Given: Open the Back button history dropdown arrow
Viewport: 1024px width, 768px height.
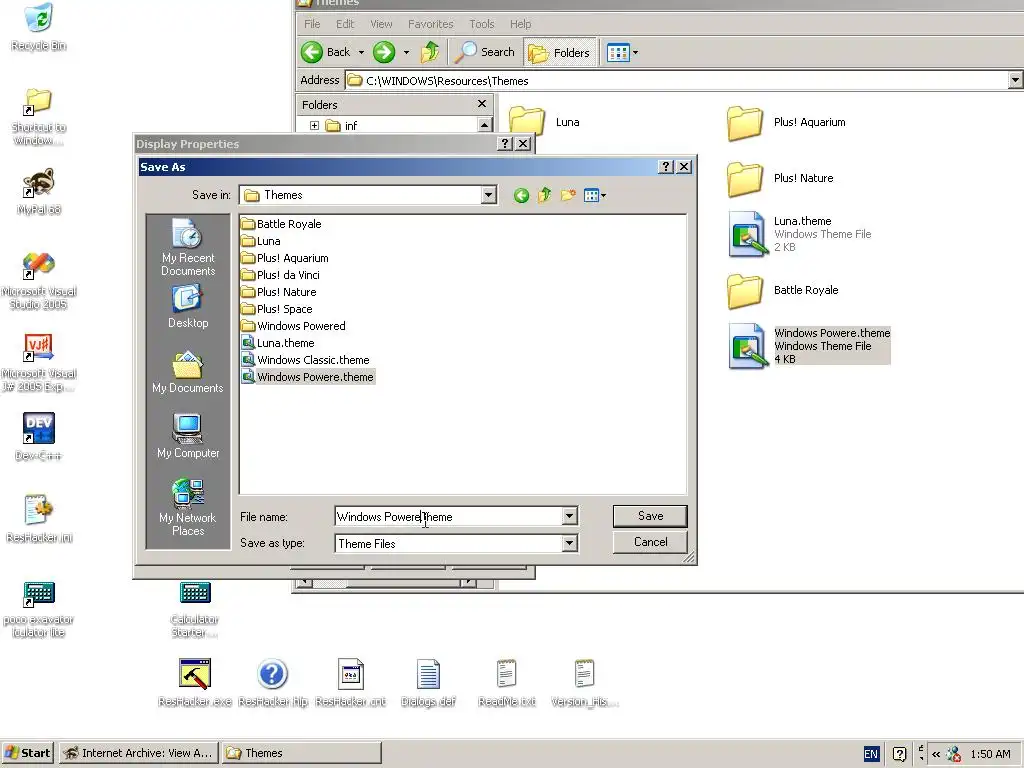Looking at the screenshot, I should (x=361, y=52).
